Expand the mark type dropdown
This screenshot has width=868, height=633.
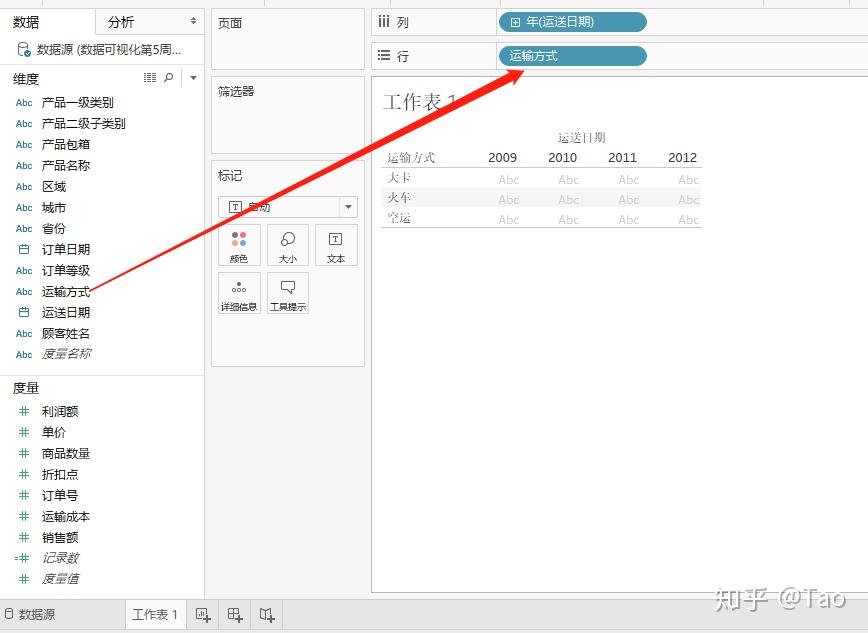point(348,207)
